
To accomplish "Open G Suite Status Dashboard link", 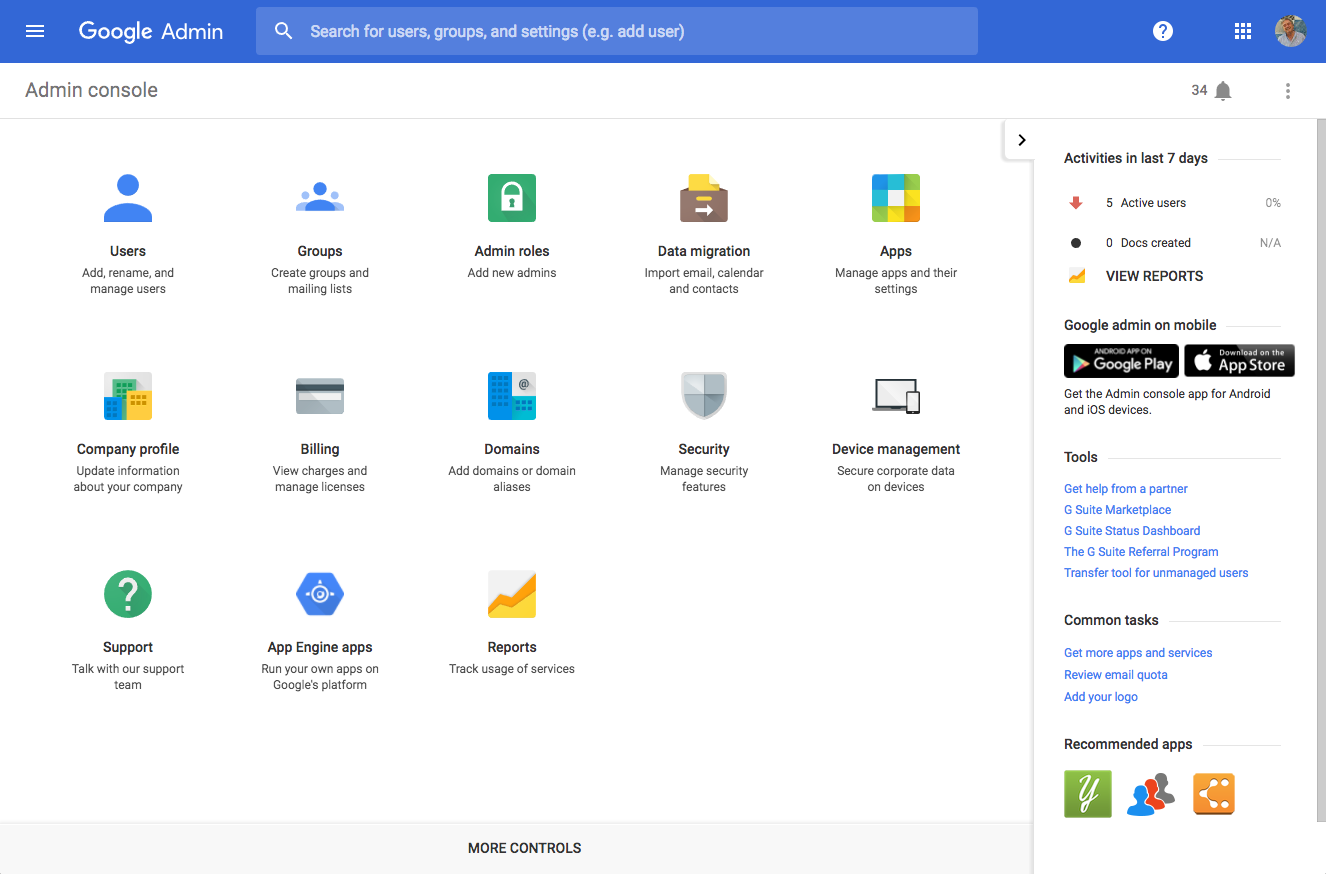I will pyautogui.click(x=1132, y=531).
